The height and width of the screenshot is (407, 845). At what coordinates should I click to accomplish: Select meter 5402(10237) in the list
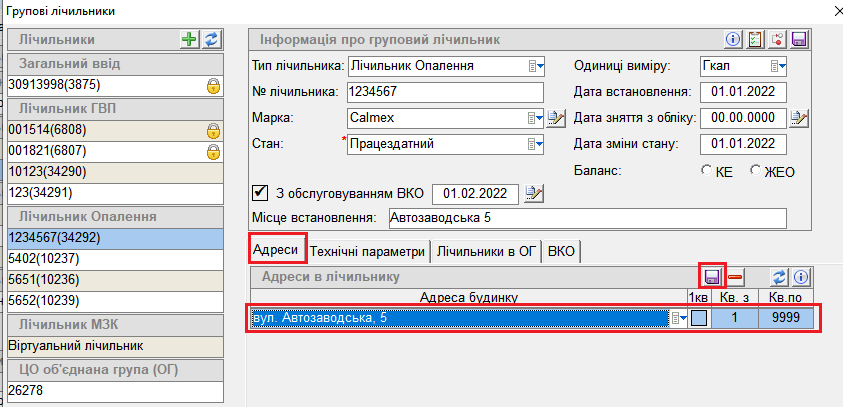(x=120, y=259)
